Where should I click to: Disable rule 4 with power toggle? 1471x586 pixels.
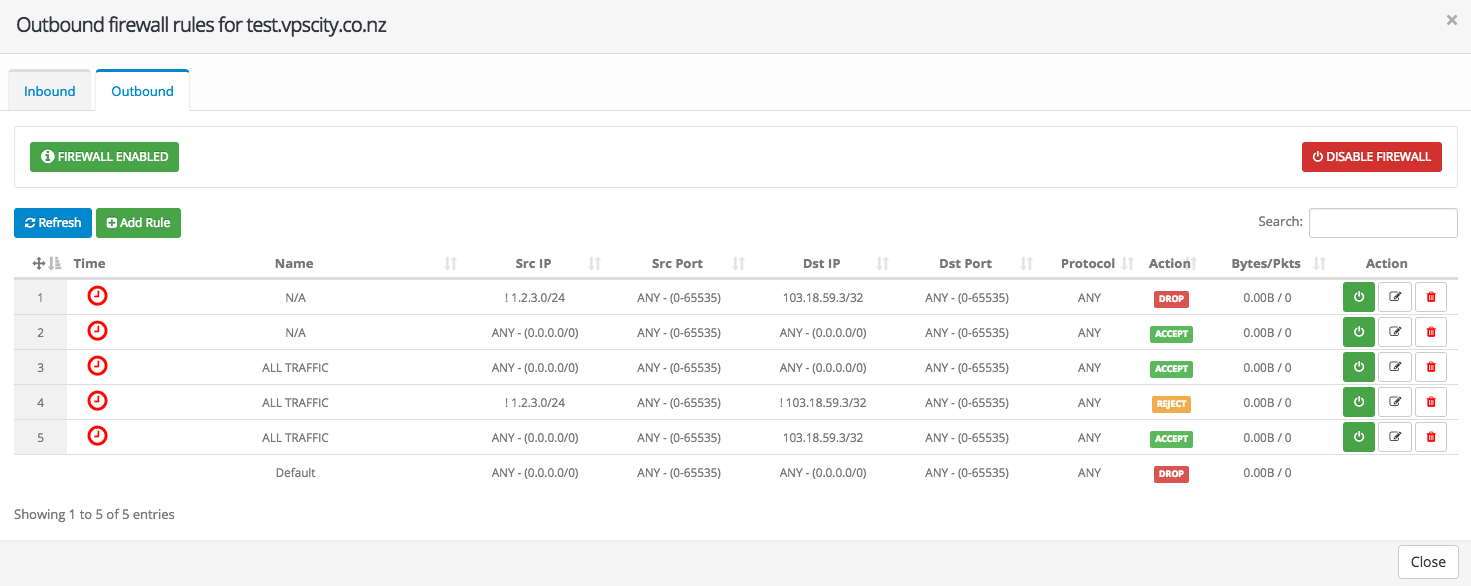tap(1358, 402)
